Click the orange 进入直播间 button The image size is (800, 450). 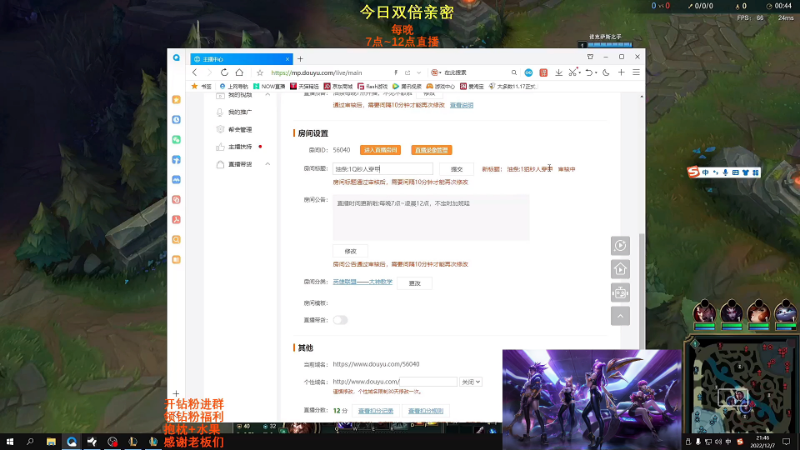pyautogui.click(x=380, y=150)
